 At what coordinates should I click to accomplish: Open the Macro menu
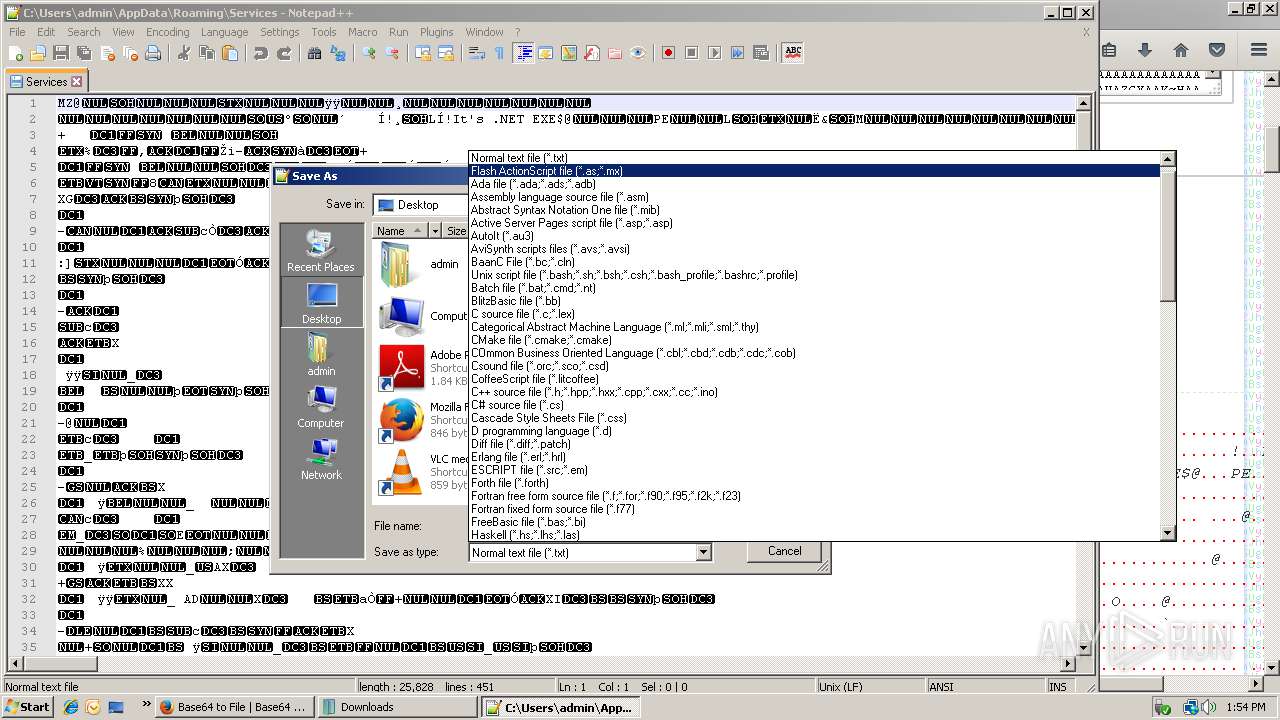click(362, 32)
